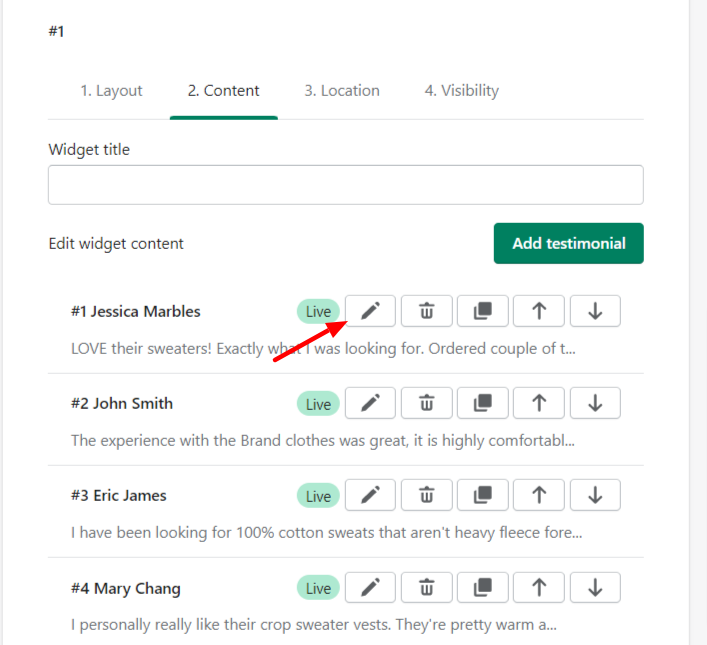
Task: Open the Location tab
Action: [342, 91]
